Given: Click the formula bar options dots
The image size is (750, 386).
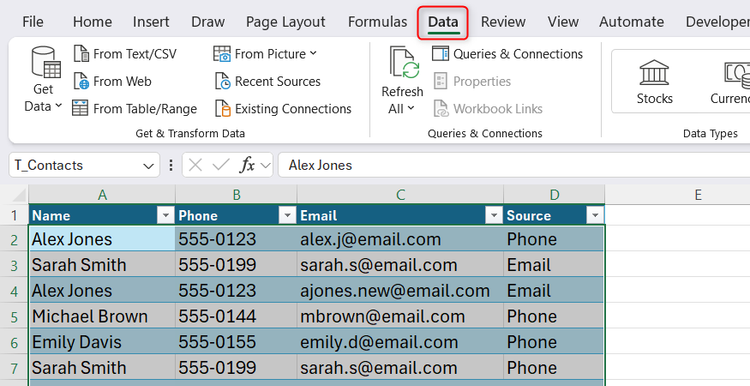Looking at the screenshot, I should [171, 165].
